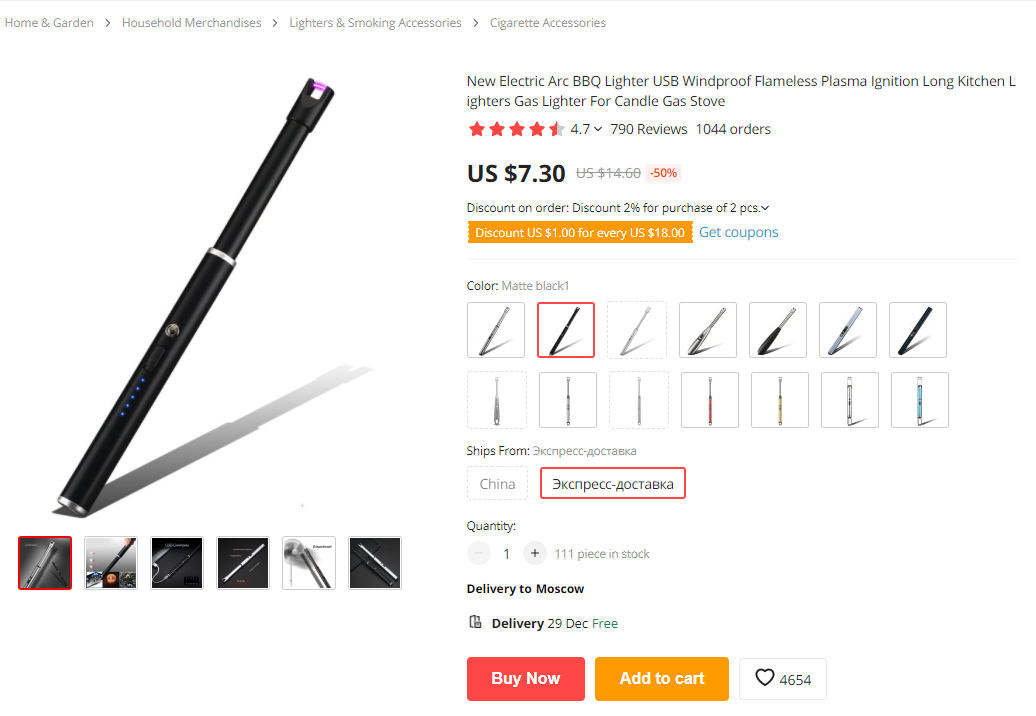Choose the light blue lighter variant
The height and width of the screenshot is (716, 1036).
[x=920, y=400]
